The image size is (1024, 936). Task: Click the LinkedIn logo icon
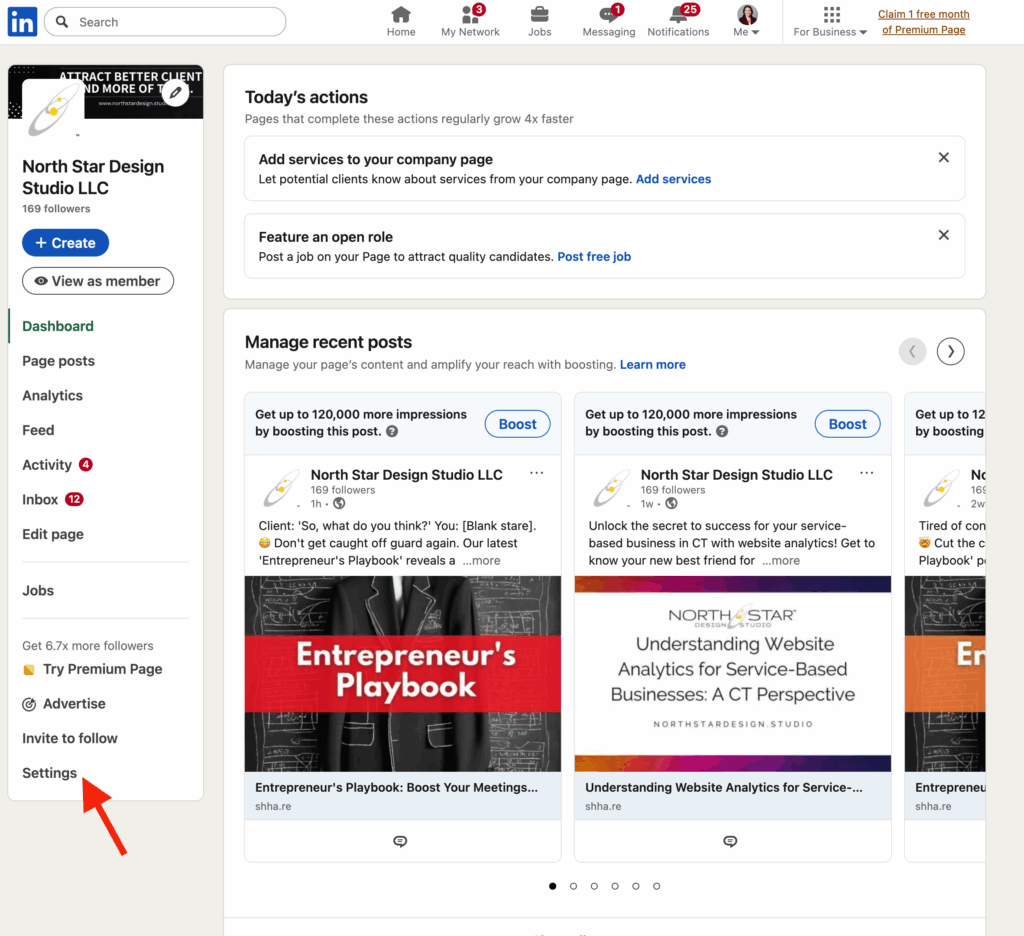[22, 22]
